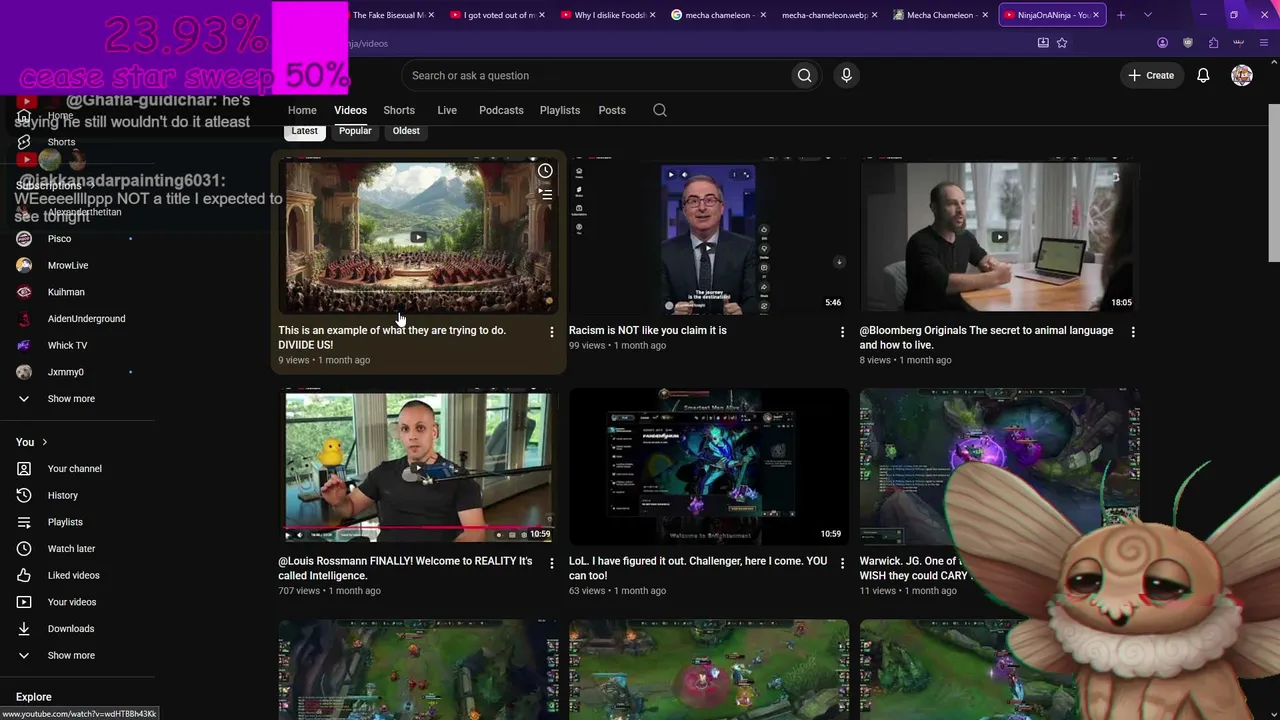Open 'Racism is NOT like you claim' title

click(x=648, y=330)
